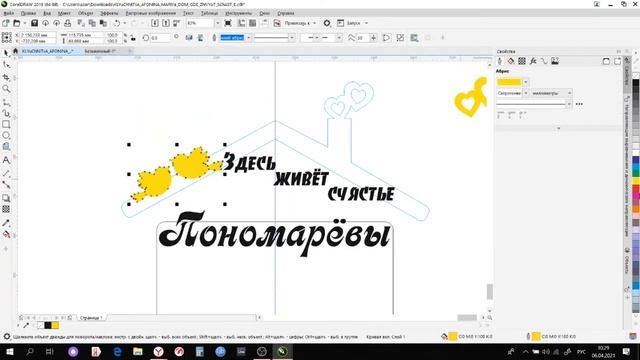Click the rotation angle input field
The image size is (640, 360).
(x=160, y=38)
